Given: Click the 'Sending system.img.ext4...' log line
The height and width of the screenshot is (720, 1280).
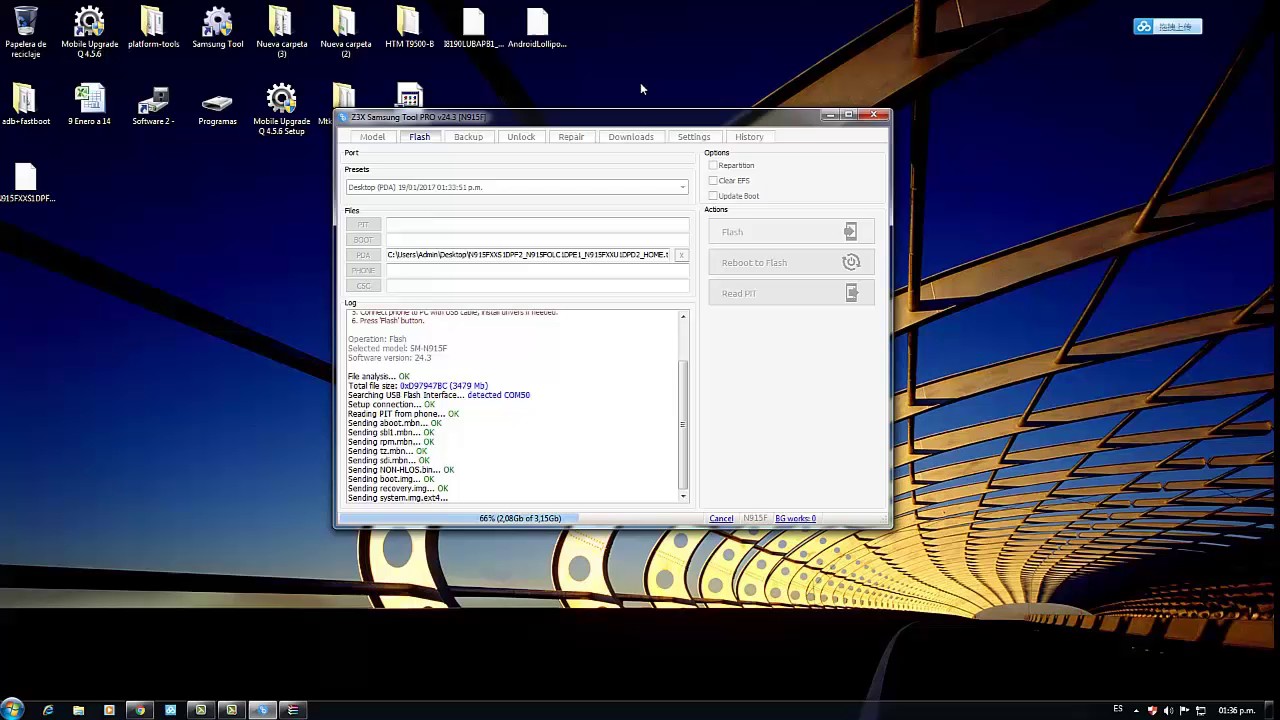Looking at the screenshot, I should tap(398, 498).
